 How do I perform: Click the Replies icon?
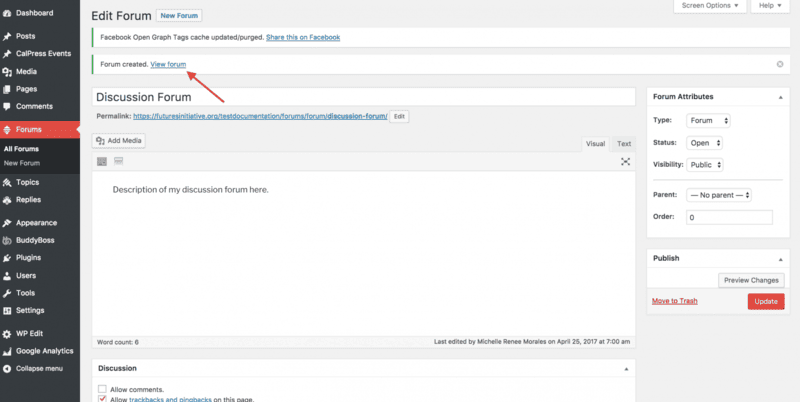[x=7, y=200]
